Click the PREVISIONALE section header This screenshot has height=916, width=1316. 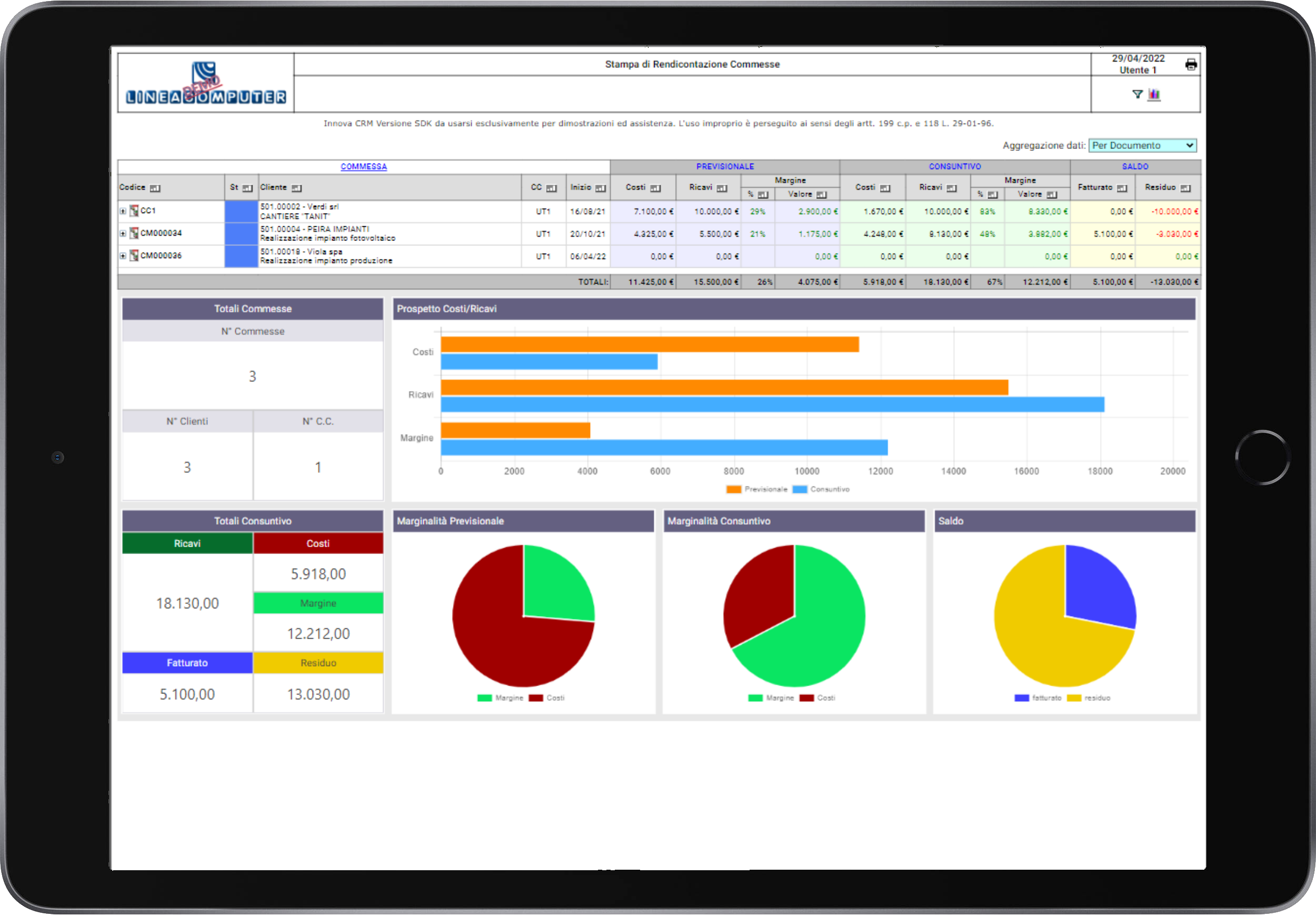click(x=725, y=167)
